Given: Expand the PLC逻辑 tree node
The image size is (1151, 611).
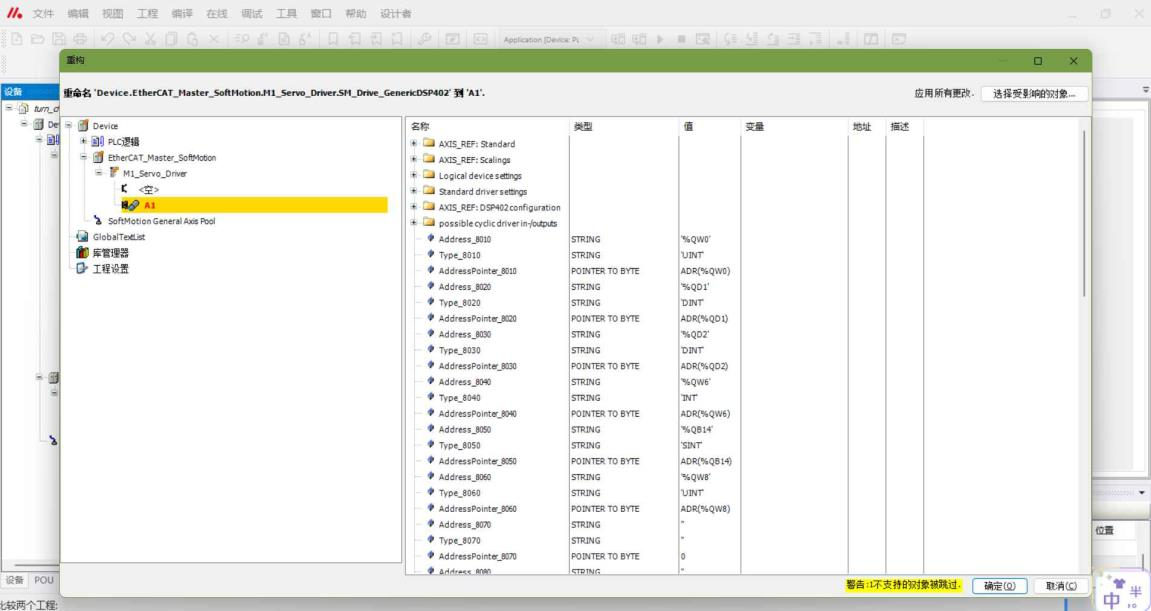Looking at the screenshot, I should coord(86,142).
